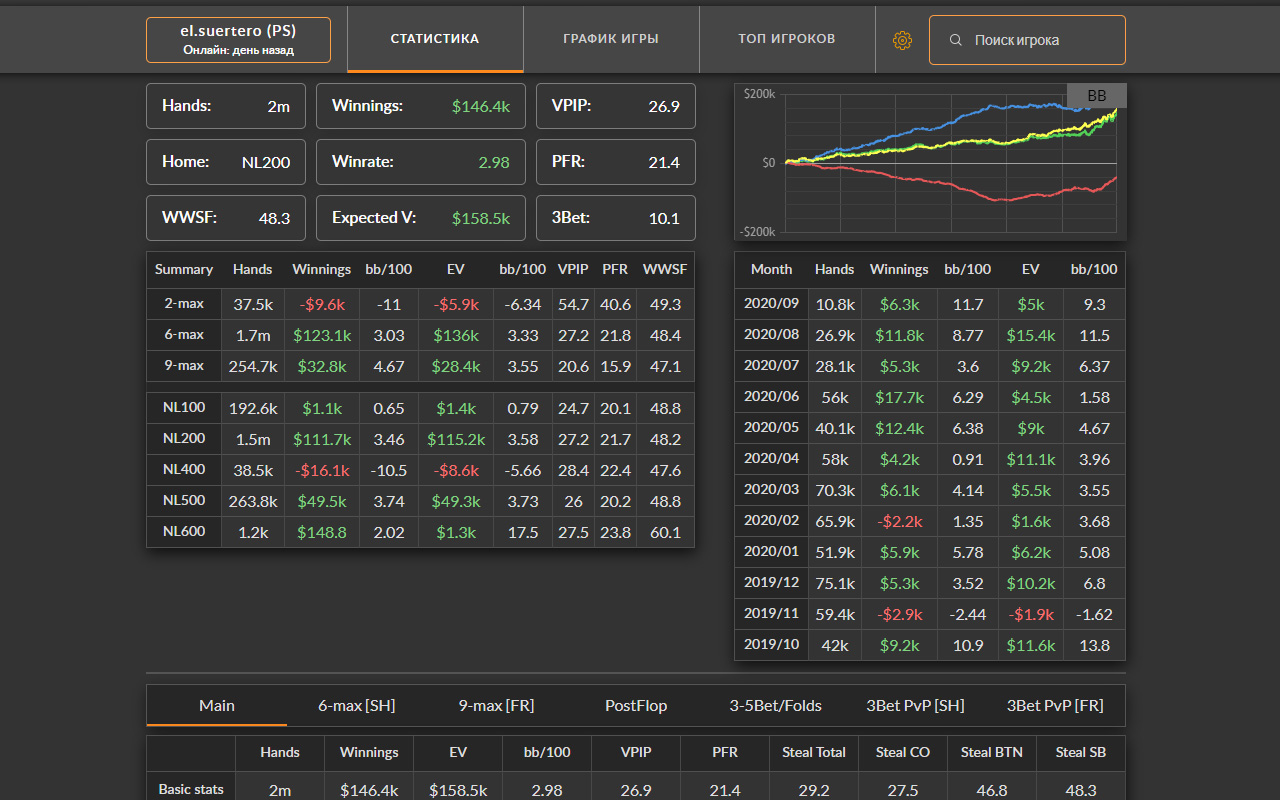
Task: Click the winnings graph thumbnail
Action: click(x=930, y=162)
